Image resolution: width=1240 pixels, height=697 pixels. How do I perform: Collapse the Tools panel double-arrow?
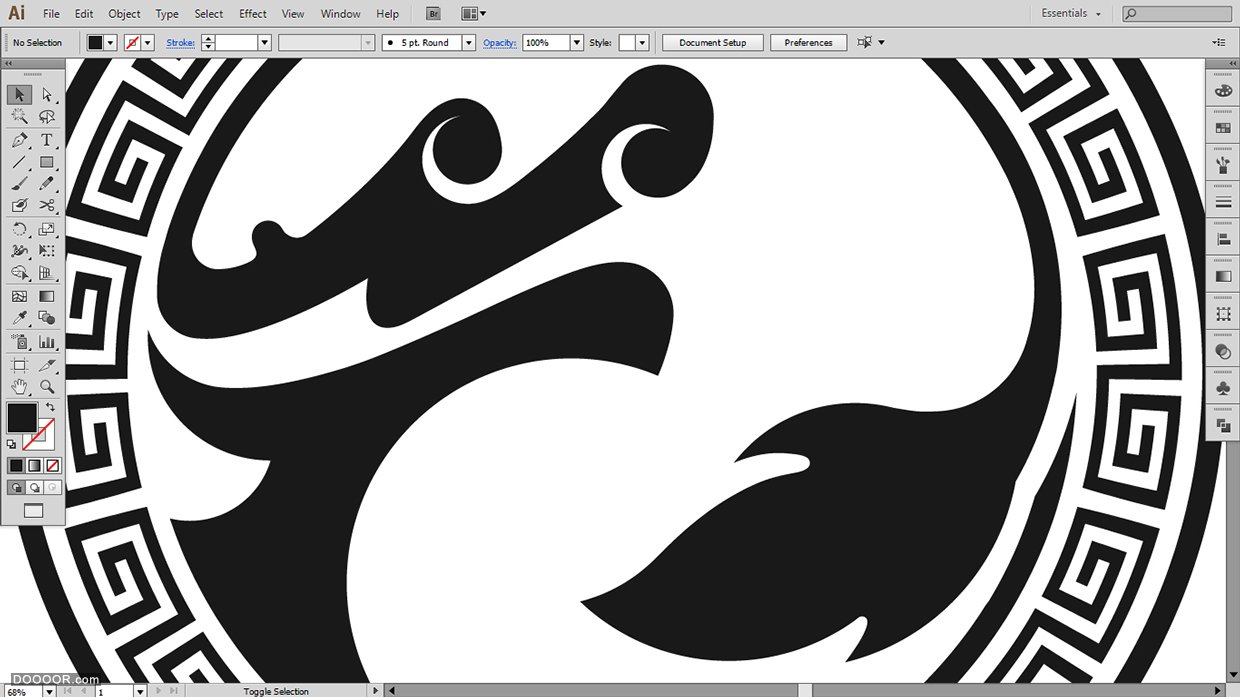9,63
